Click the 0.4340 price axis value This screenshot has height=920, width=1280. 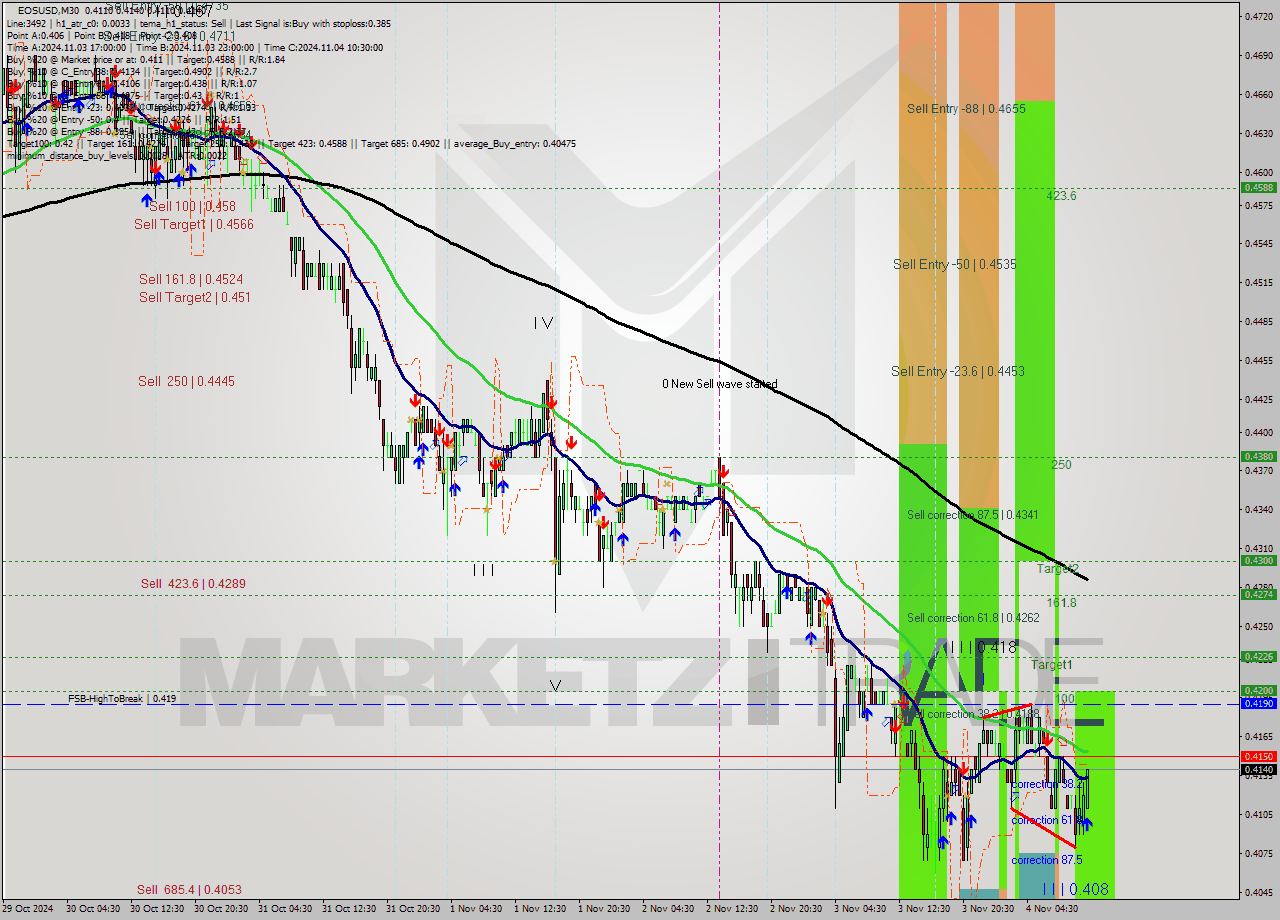coord(1258,510)
